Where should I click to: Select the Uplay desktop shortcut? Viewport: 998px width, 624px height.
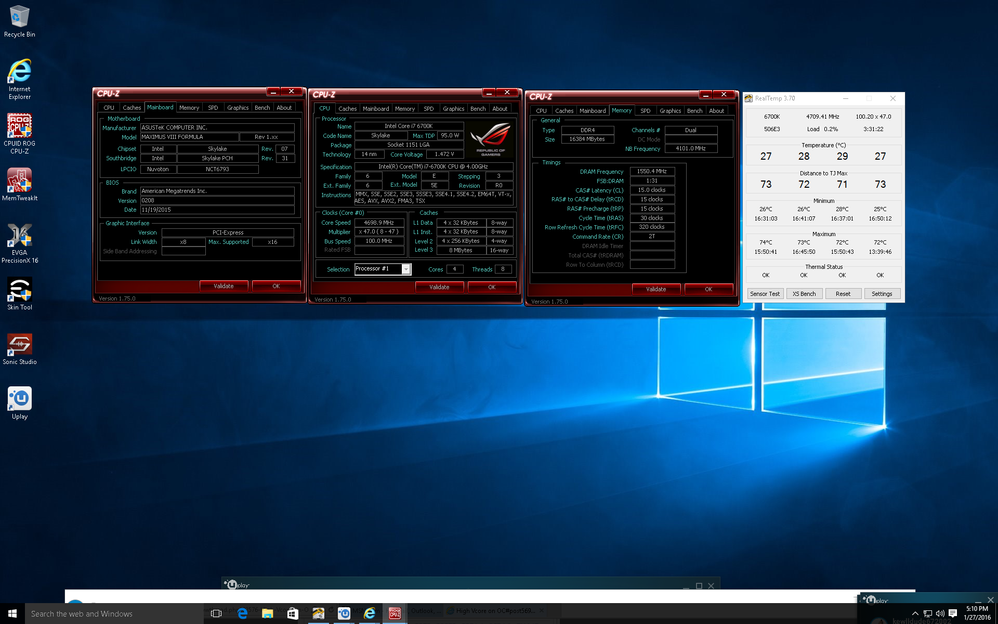[19, 403]
